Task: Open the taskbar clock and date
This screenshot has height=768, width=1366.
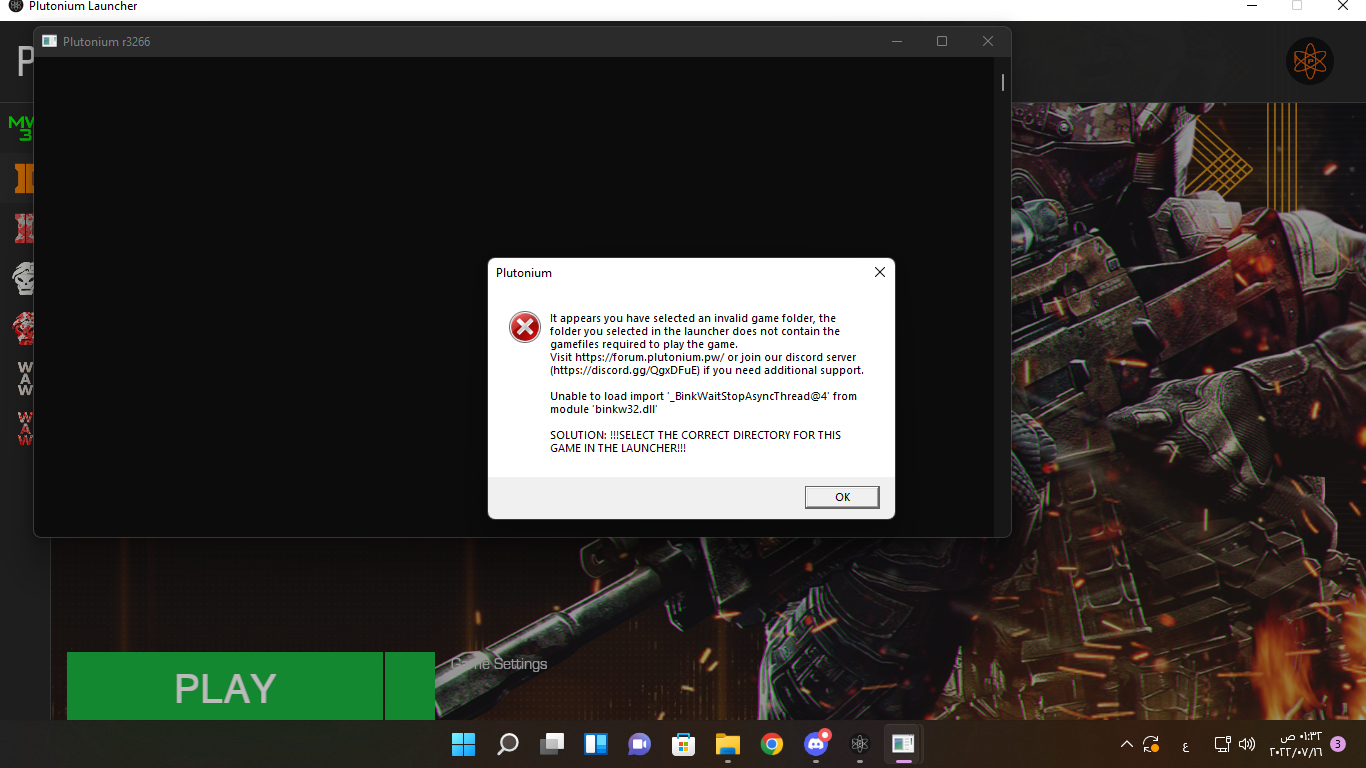Action: (x=1295, y=744)
